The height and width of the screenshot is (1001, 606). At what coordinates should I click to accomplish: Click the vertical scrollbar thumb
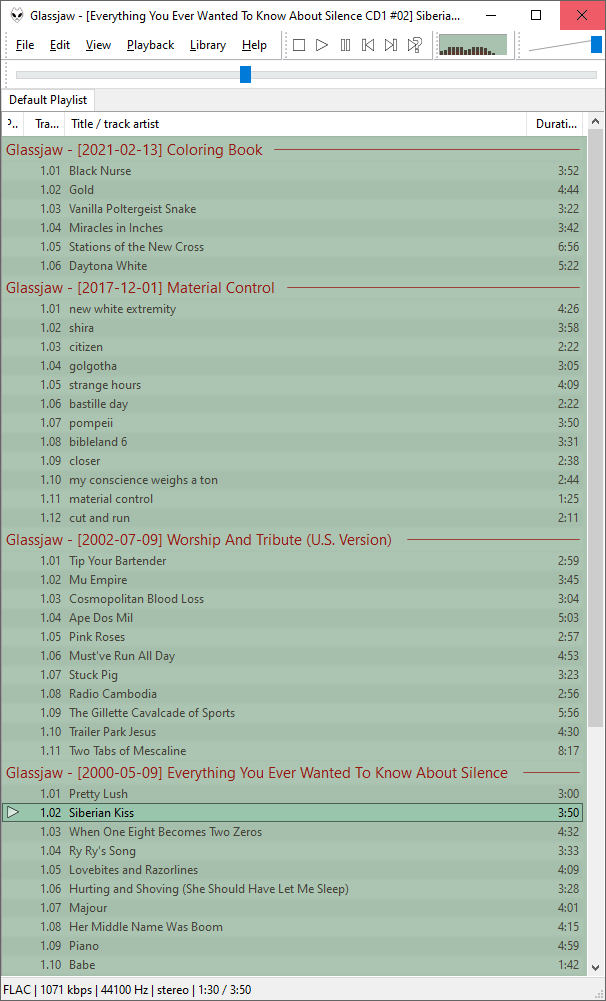click(x=595, y=428)
